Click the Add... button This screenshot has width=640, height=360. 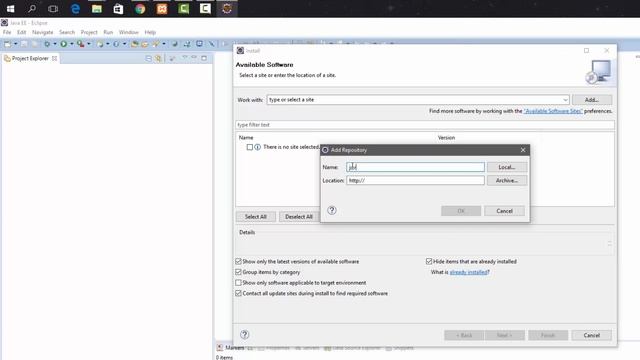[x=592, y=100]
